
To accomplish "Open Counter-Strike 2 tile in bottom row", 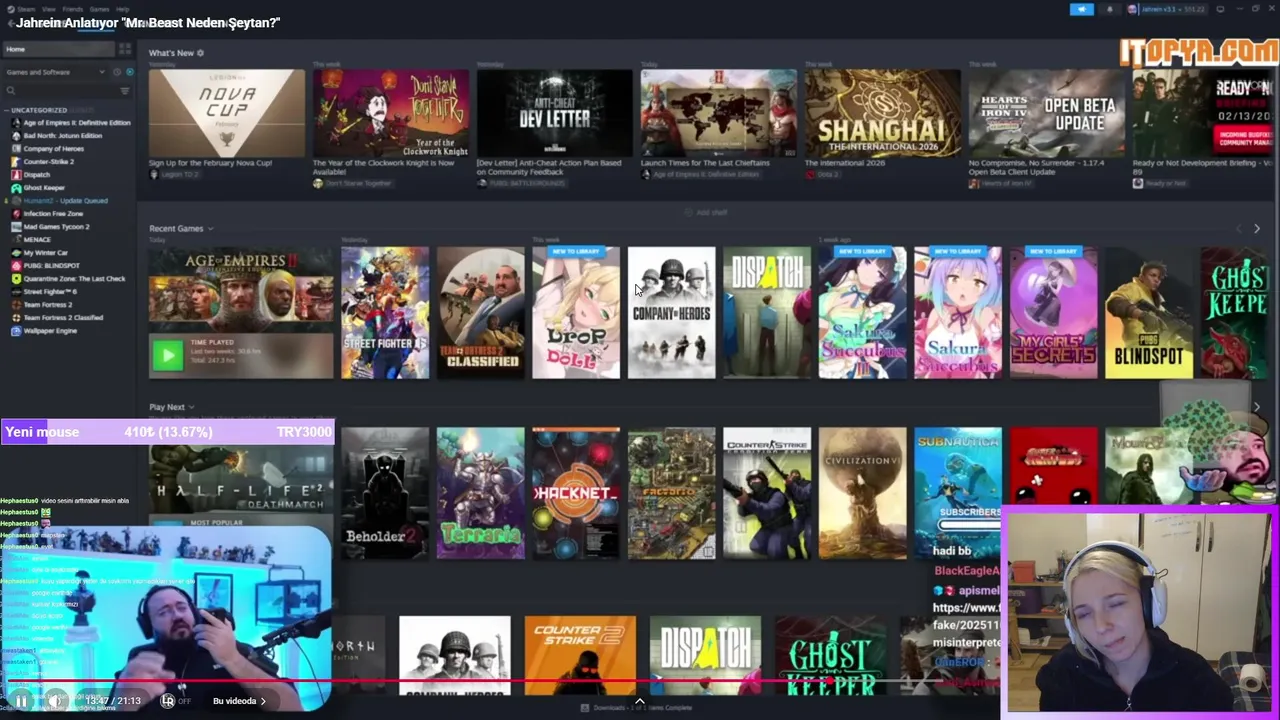I will tap(580, 655).
